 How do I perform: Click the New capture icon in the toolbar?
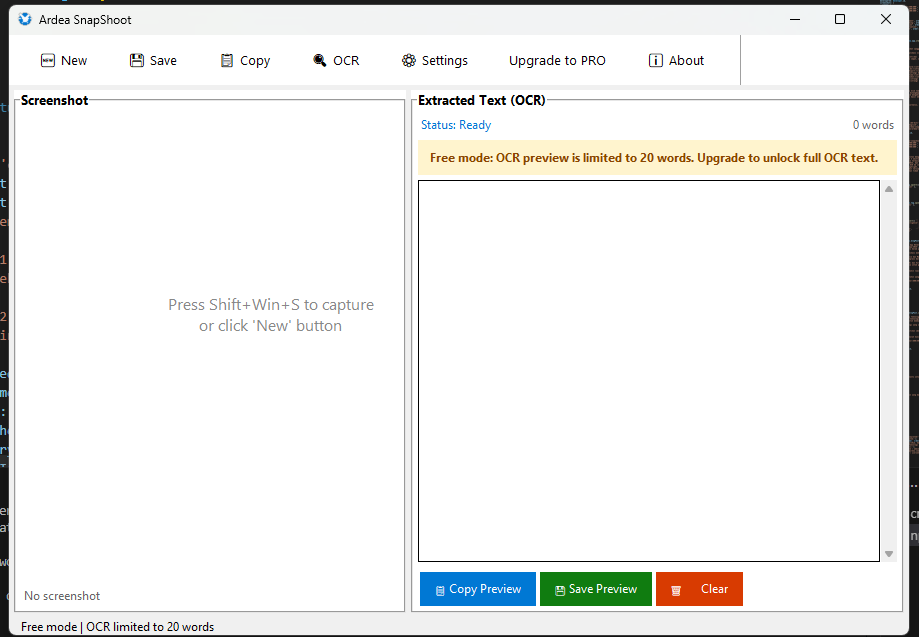[x=48, y=61]
